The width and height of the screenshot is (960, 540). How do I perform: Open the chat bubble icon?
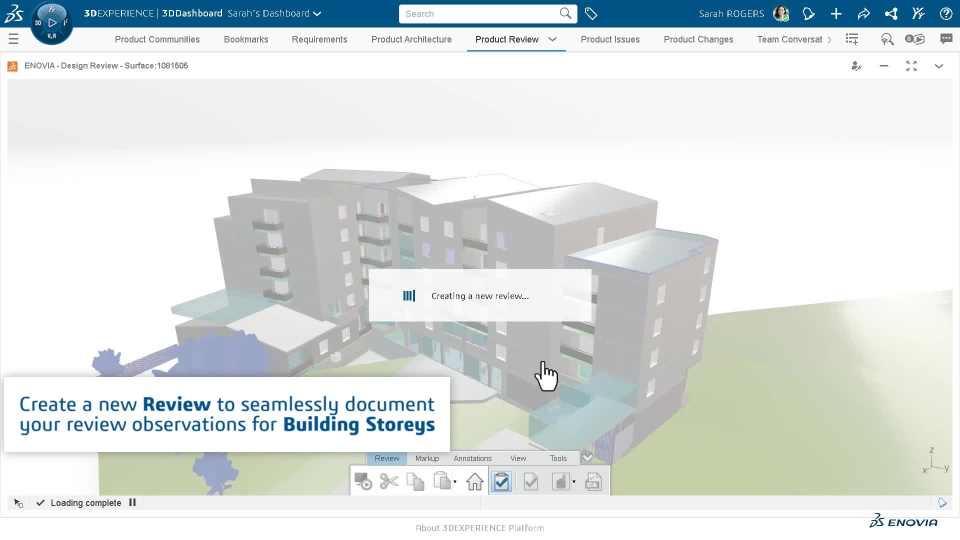946,39
